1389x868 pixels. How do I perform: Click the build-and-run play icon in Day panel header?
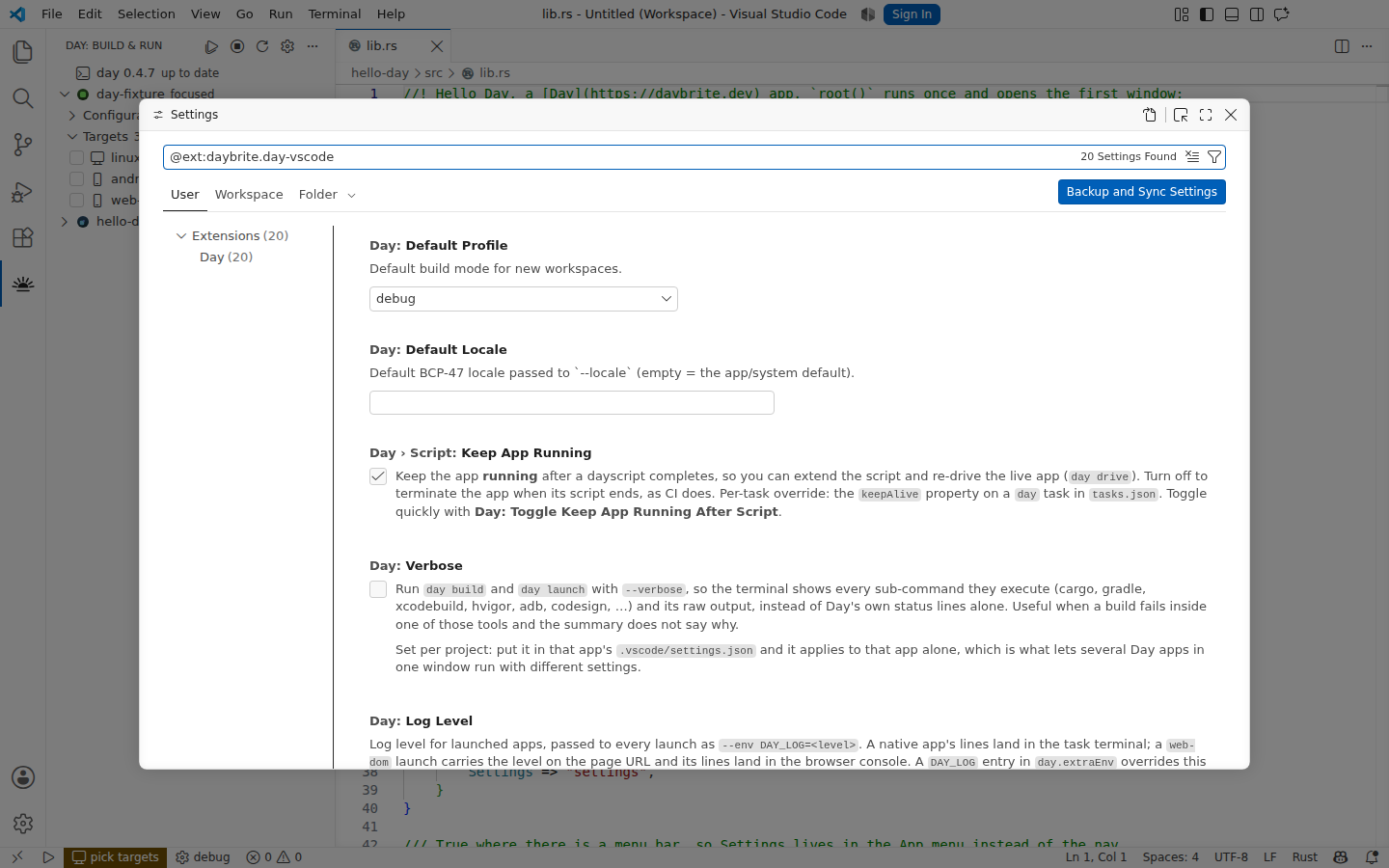click(211, 46)
